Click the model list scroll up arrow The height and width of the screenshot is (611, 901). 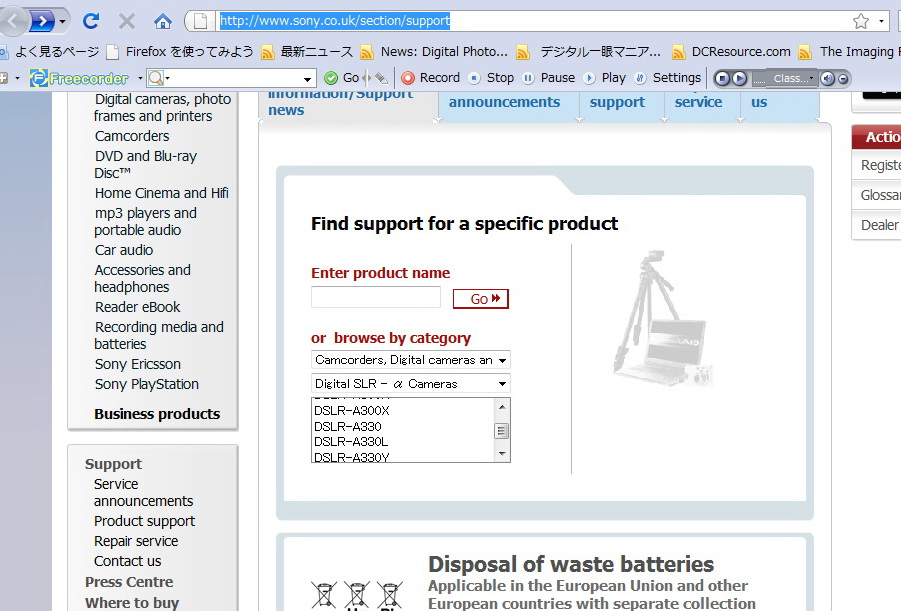tap(502, 407)
